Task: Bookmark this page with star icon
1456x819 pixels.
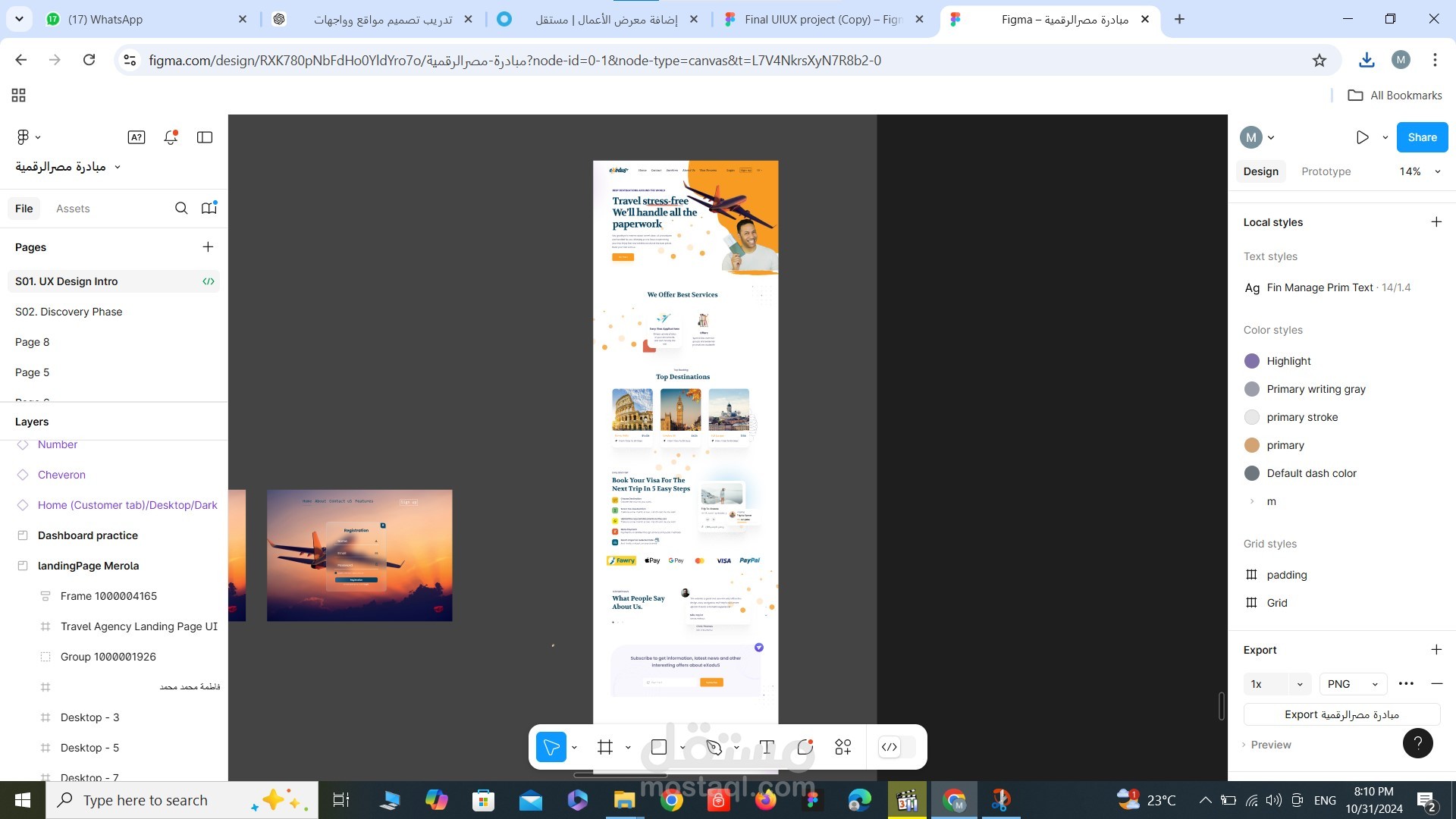Action: click(x=1319, y=60)
